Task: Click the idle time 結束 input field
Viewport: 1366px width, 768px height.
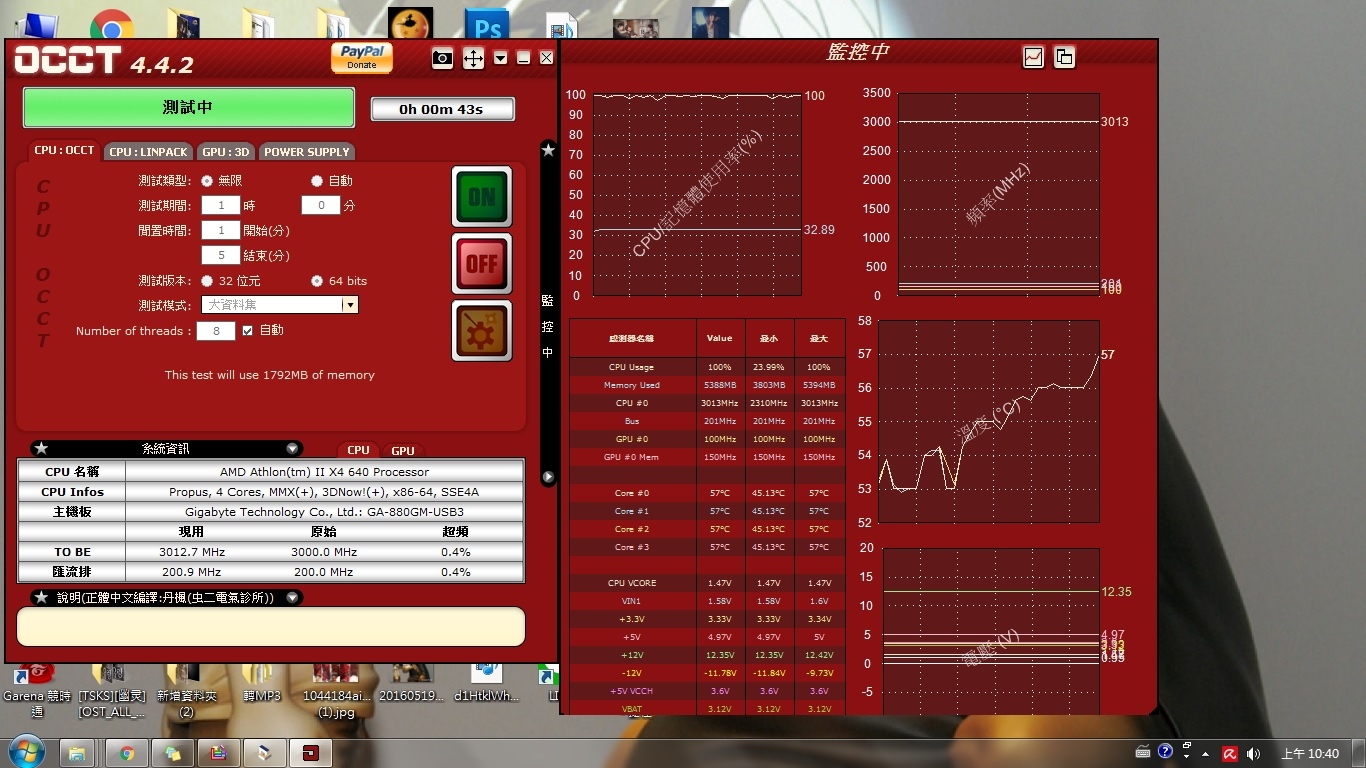Action: (221, 255)
